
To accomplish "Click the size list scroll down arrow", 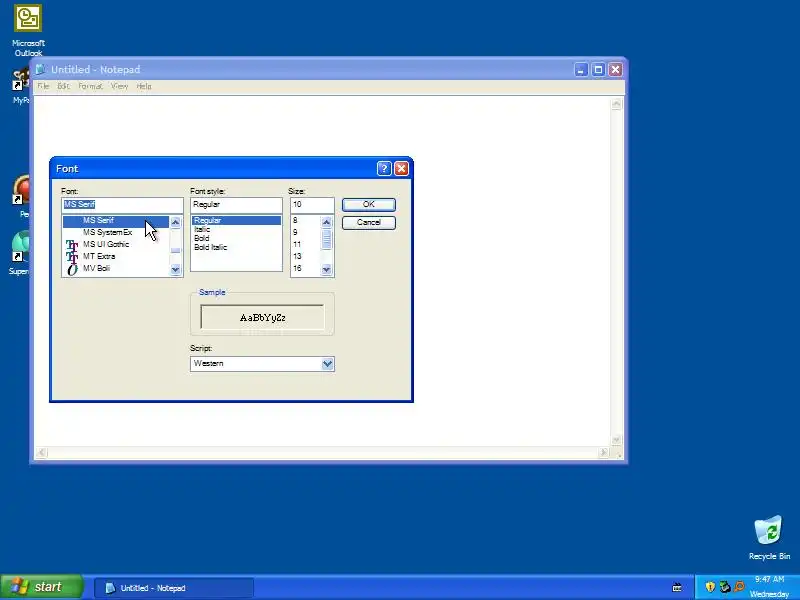I will (x=327, y=269).
